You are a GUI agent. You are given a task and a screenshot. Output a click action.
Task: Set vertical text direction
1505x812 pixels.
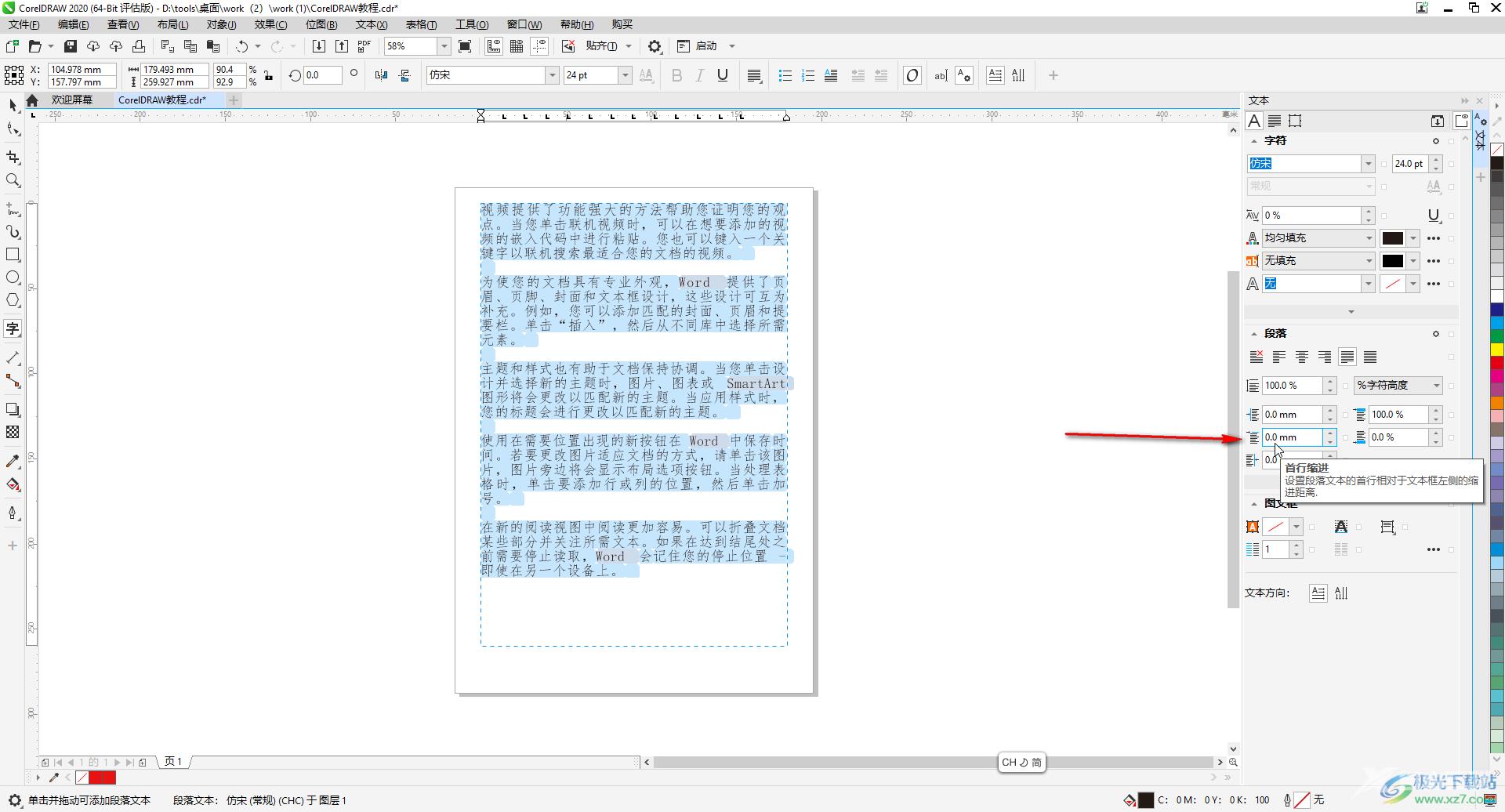[1341, 593]
